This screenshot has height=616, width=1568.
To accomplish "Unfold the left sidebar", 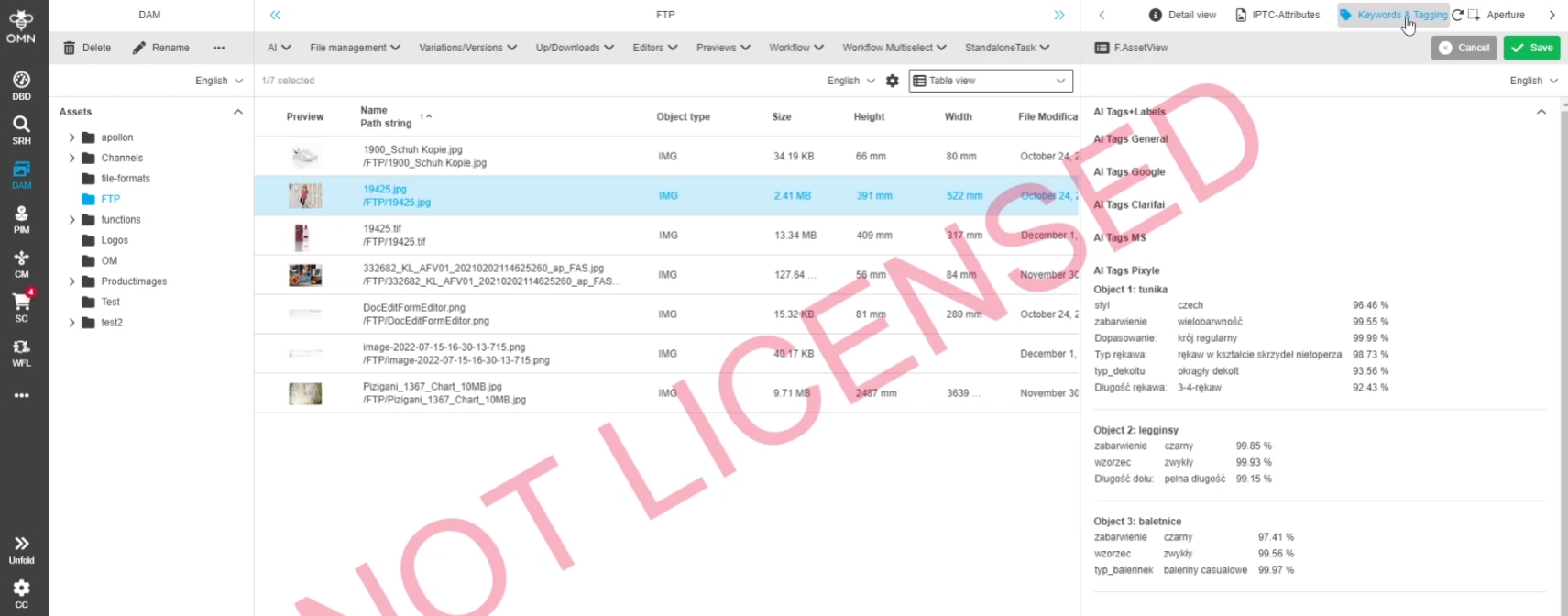I will 21,550.
